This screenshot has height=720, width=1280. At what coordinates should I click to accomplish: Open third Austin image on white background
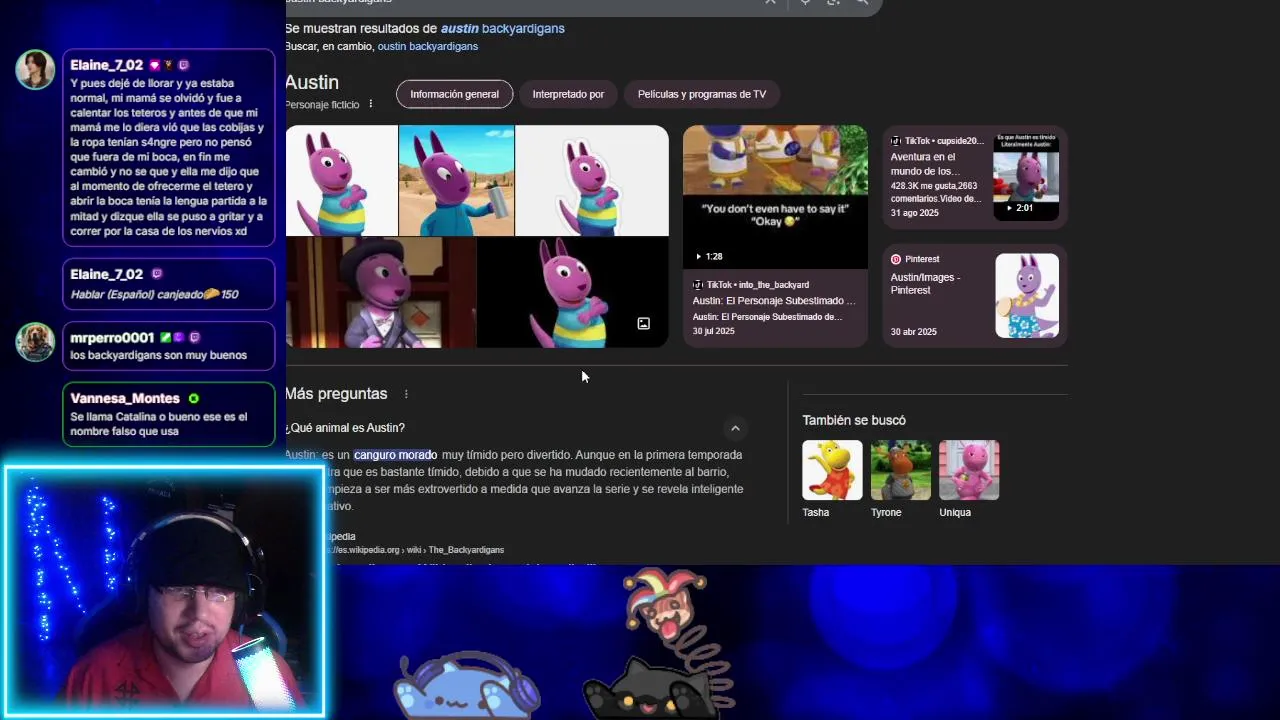click(592, 180)
